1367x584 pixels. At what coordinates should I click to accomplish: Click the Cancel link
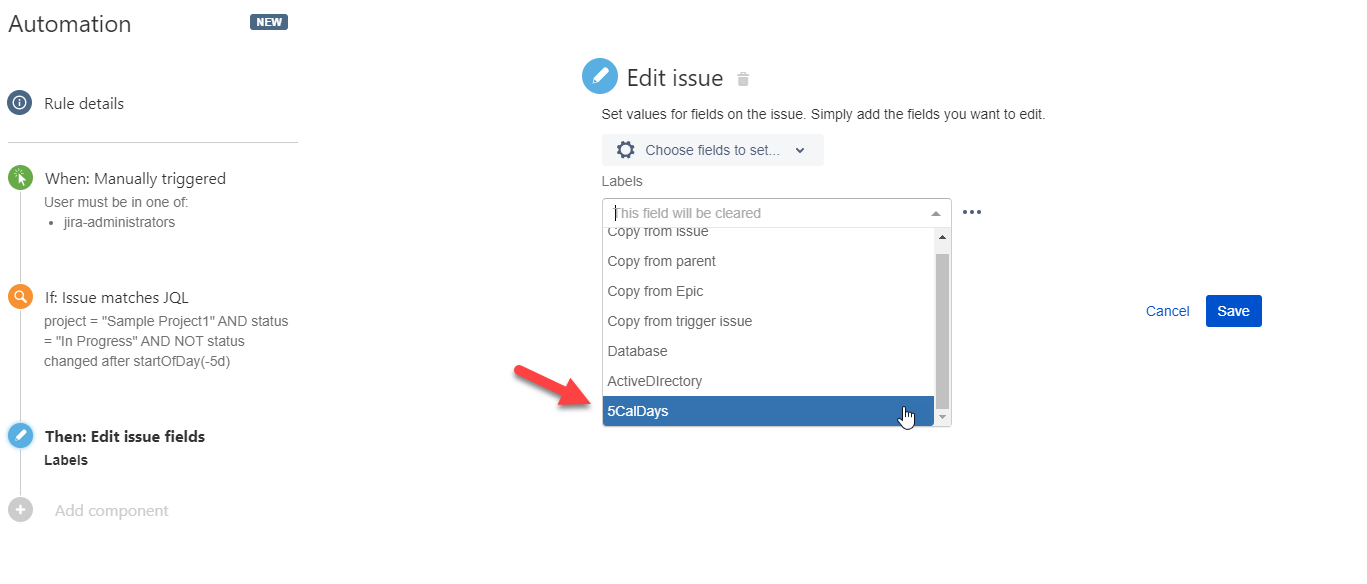coord(1167,311)
